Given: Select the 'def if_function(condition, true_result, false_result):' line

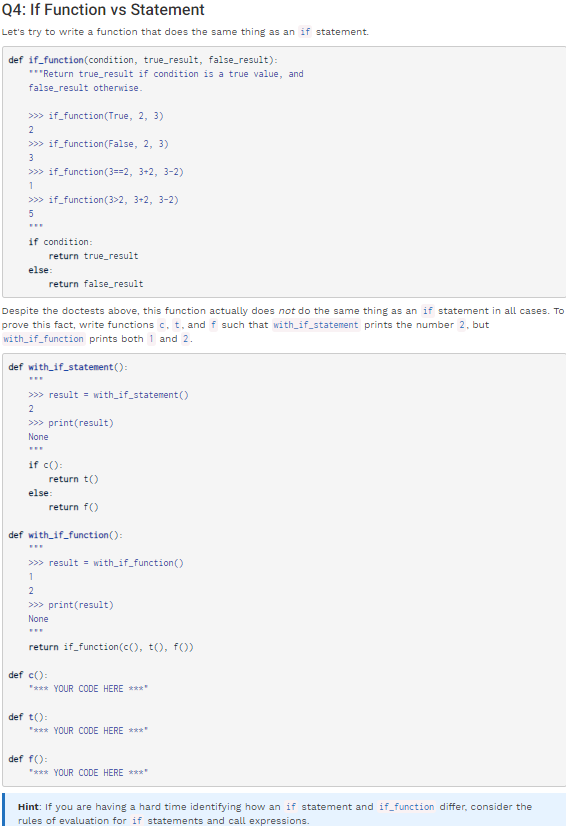Looking at the screenshot, I should click(x=143, y=60).
